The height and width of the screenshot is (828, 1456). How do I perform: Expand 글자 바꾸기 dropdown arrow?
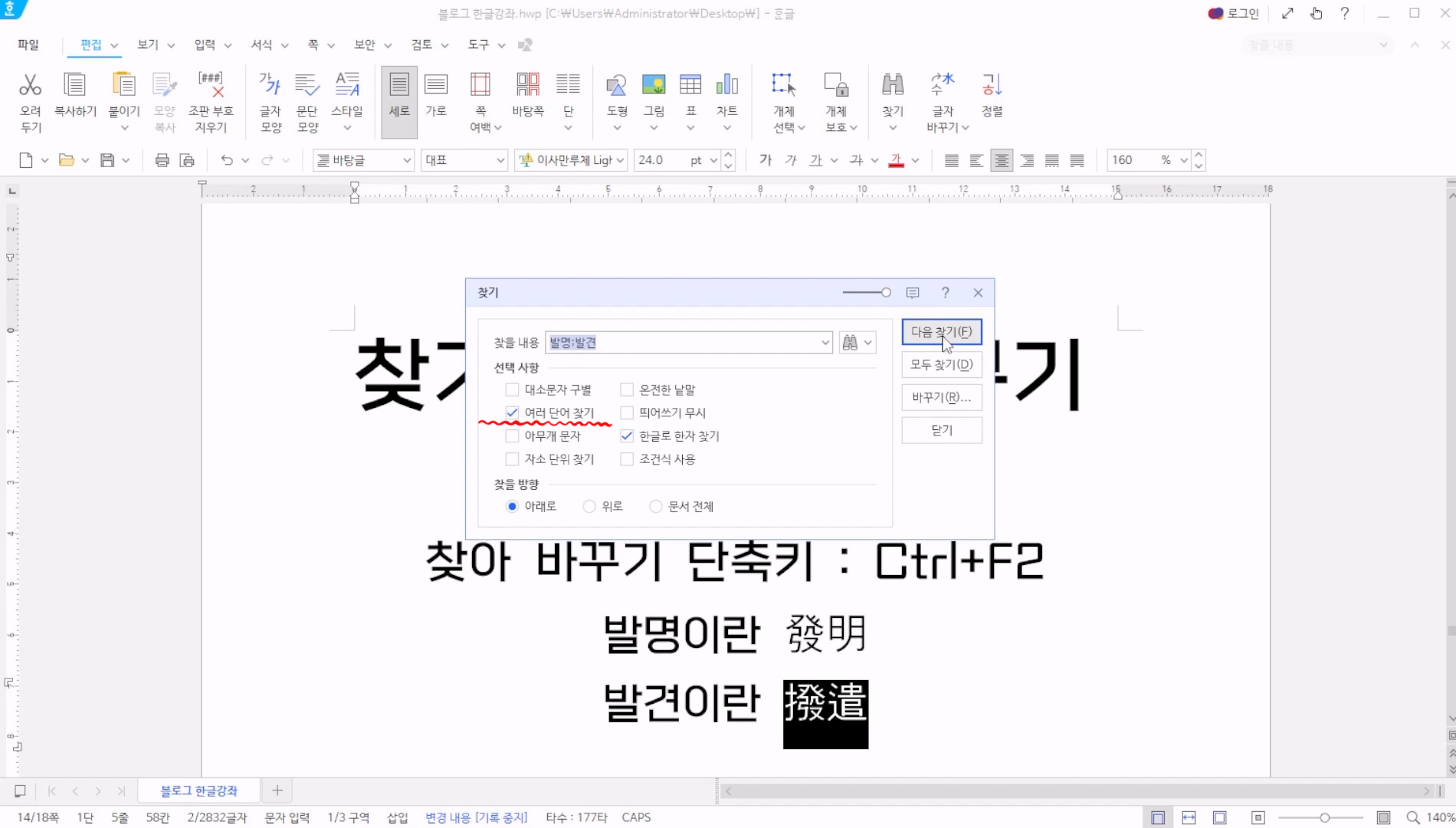coord(966,128)
